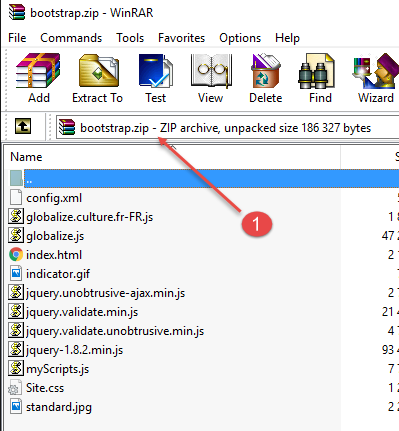Select the jquery.validate.min.js file name
This screenshot has height=431, width=399.
pos(82,312)
